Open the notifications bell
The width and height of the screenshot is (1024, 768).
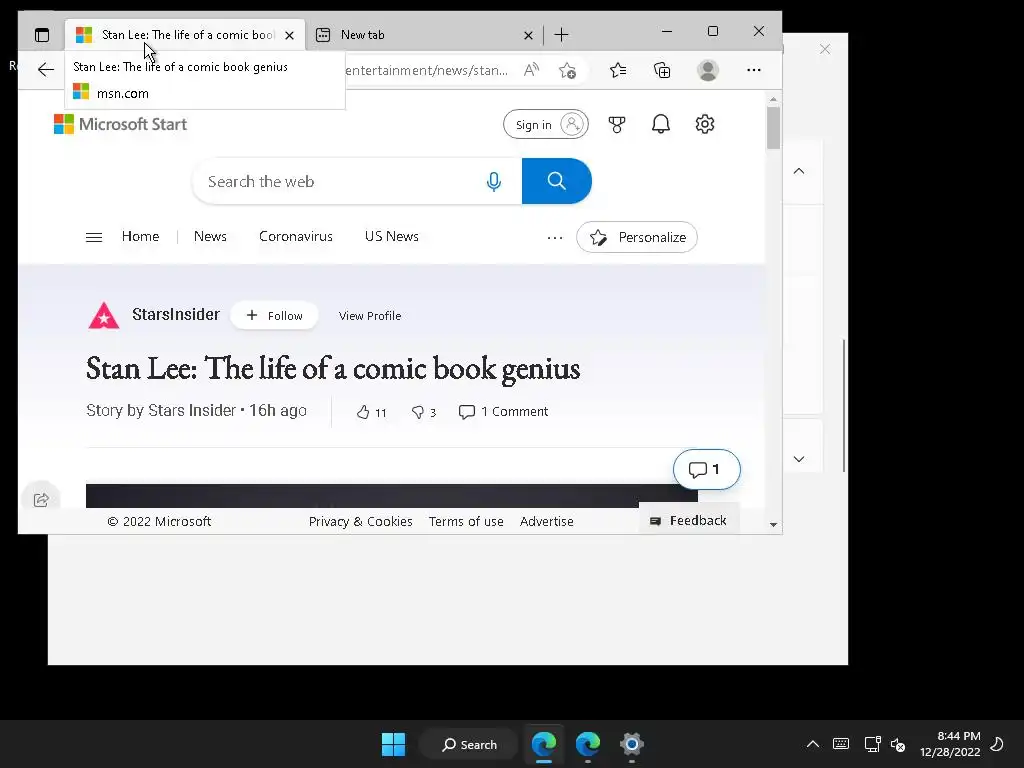pos(661,124)
